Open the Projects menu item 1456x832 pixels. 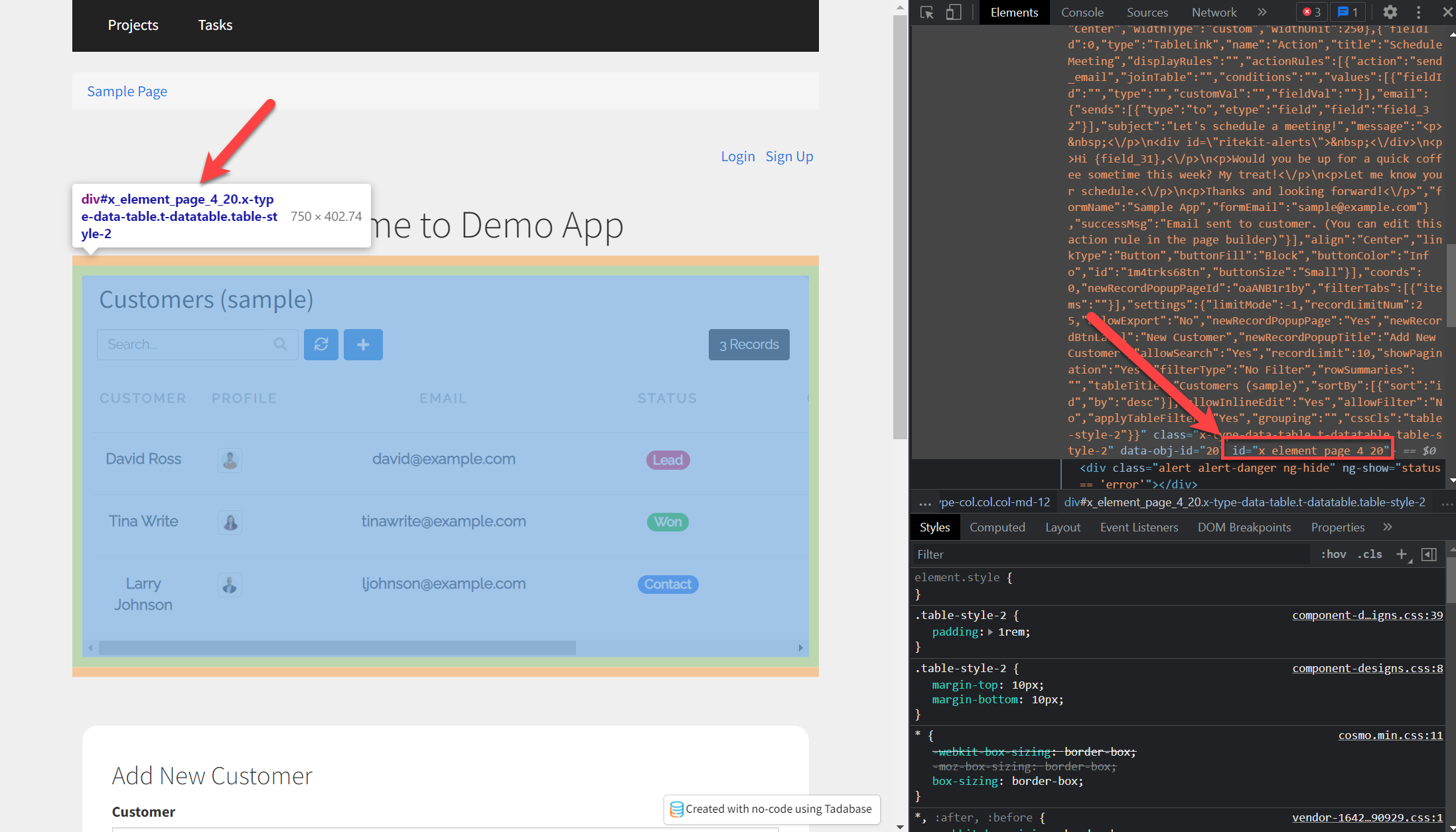pos(133,25)
